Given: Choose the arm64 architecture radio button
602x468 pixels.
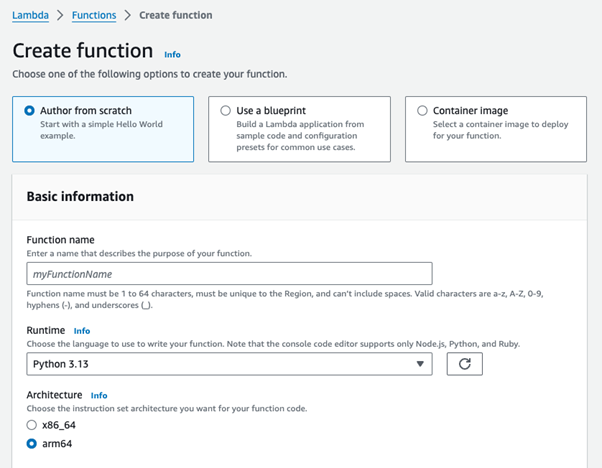Looking at the screenshot, I should coord(31,444).
